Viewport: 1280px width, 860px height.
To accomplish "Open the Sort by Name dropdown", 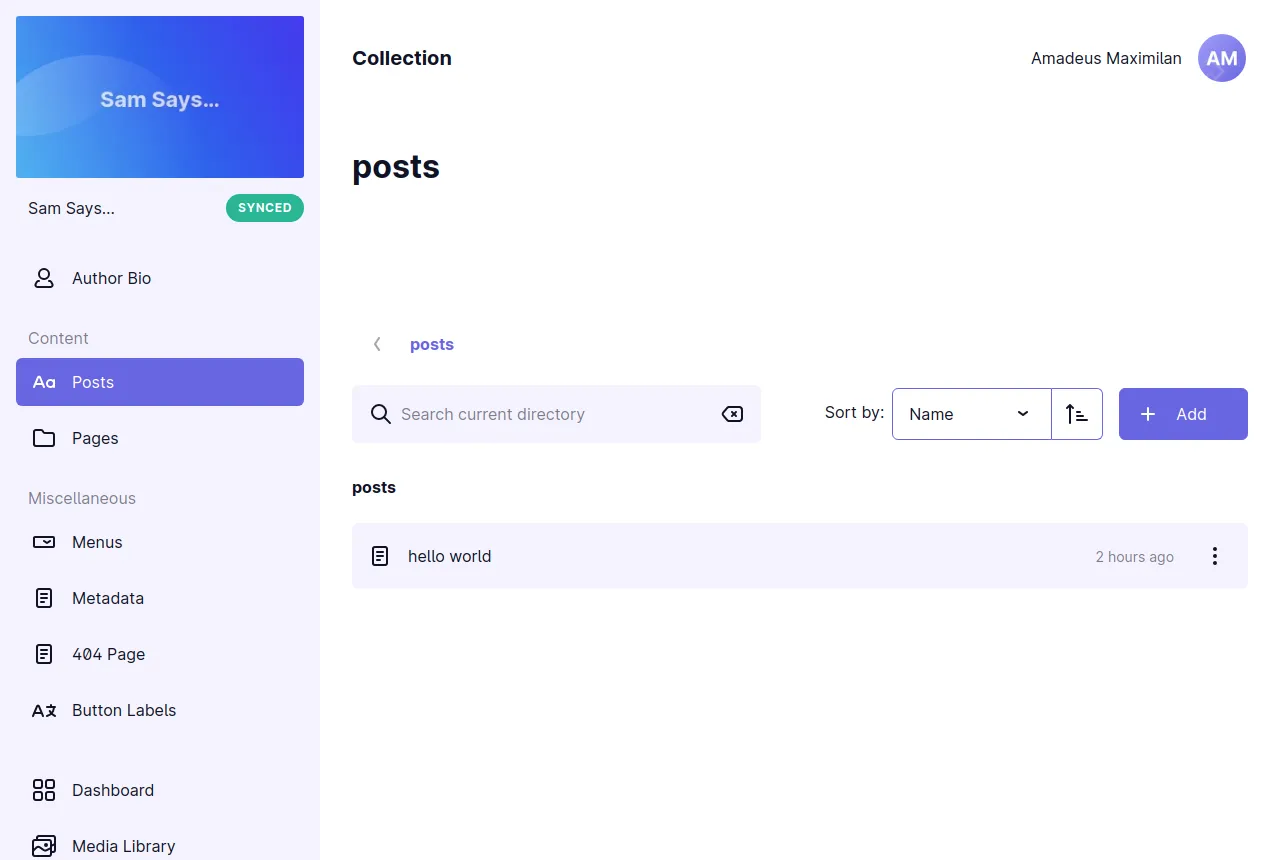I will click(970, 413).
